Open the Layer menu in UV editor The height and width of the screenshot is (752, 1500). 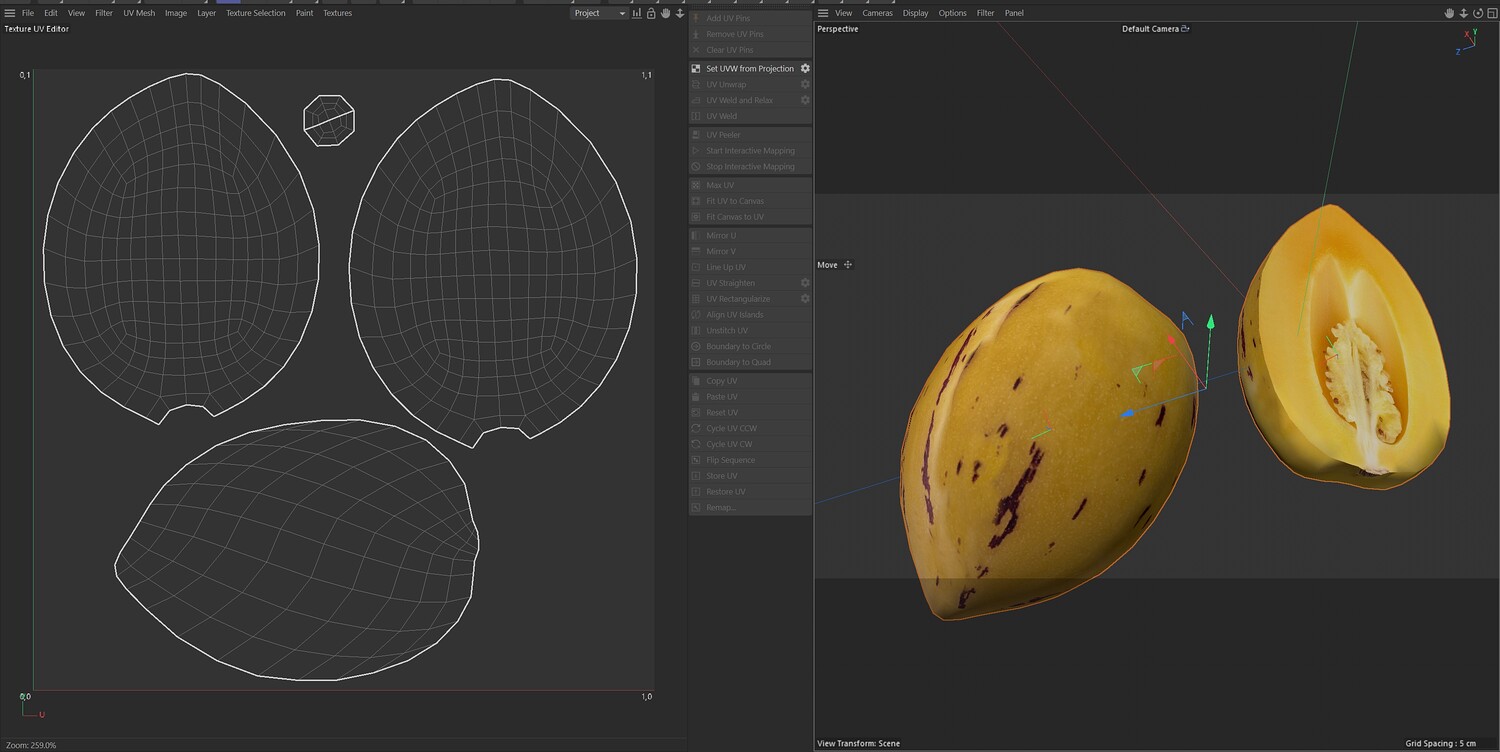pyautogui.click(x=206, y=13)
